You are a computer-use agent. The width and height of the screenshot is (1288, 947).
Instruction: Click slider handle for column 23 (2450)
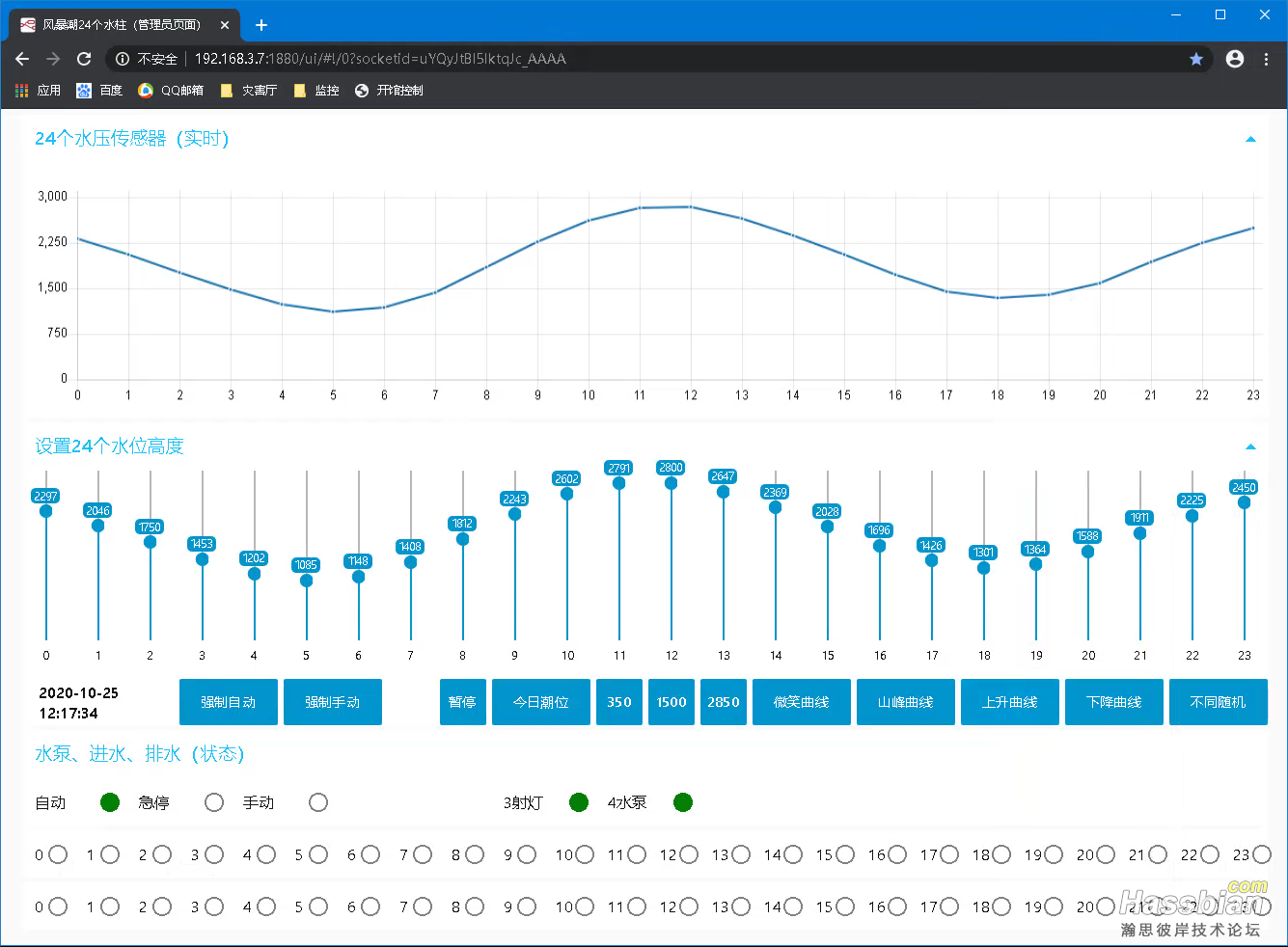pos(1245,502)
